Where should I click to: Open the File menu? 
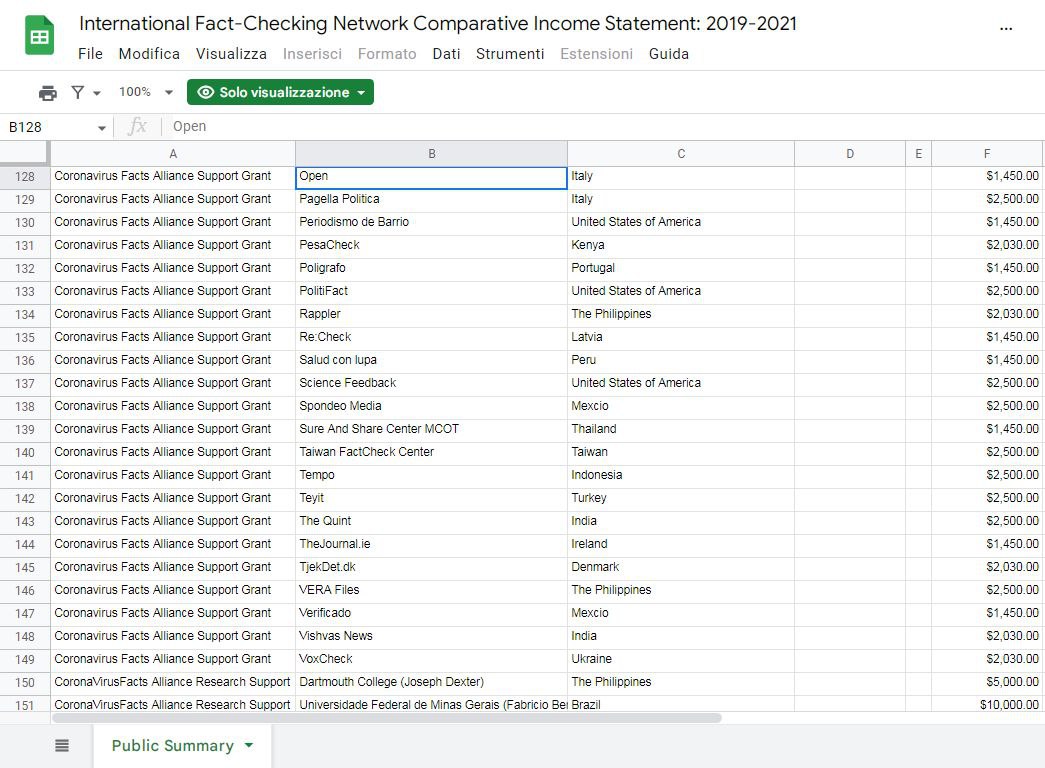coord(90,54)
